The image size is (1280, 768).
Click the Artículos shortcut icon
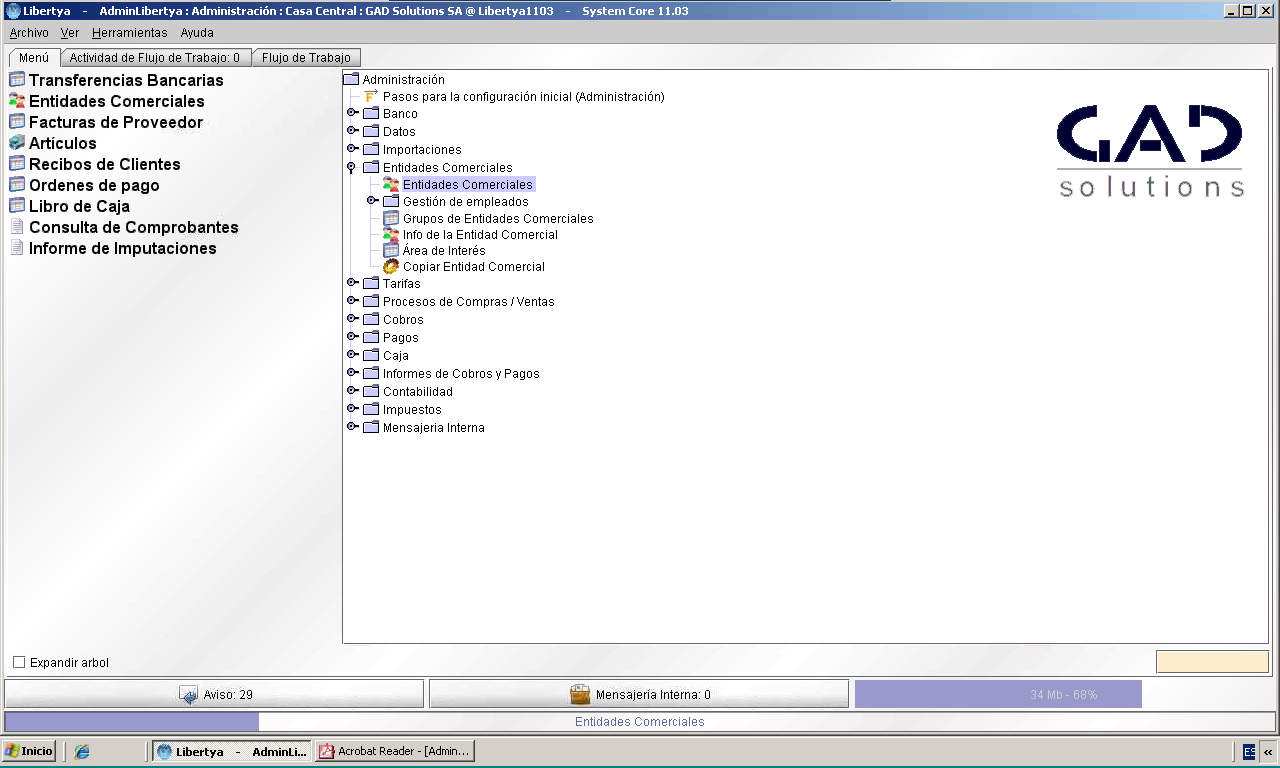[17, 143]
